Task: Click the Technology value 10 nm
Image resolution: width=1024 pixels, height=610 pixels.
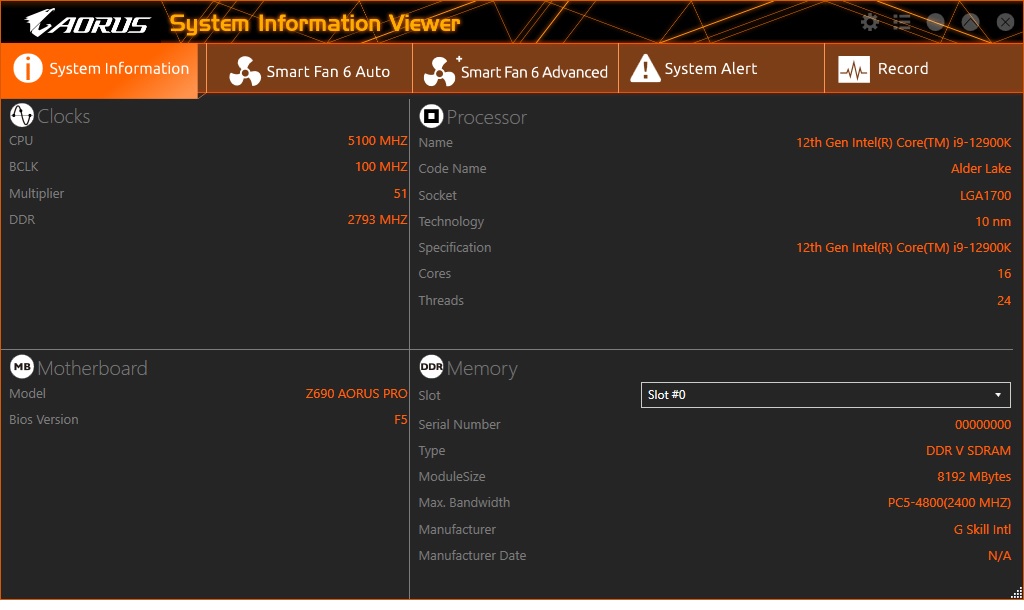Action: (993, 221)
